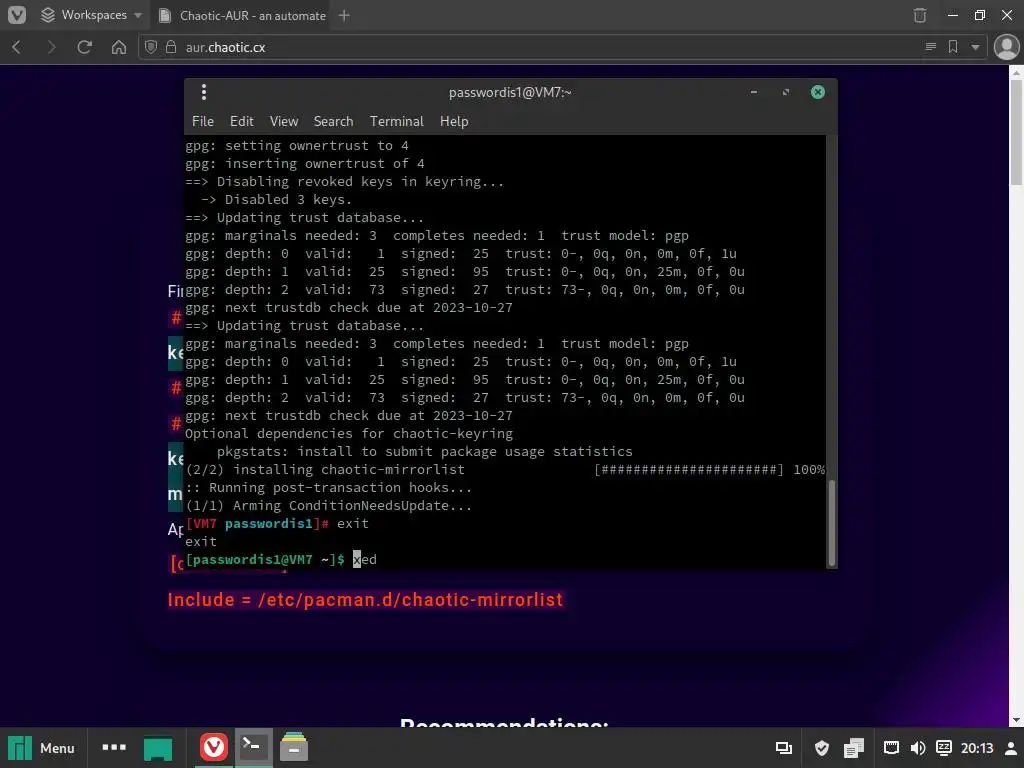Screen dimensions: 1024x768
Task: Reload the current page
Action: click(x=84, y=47)
